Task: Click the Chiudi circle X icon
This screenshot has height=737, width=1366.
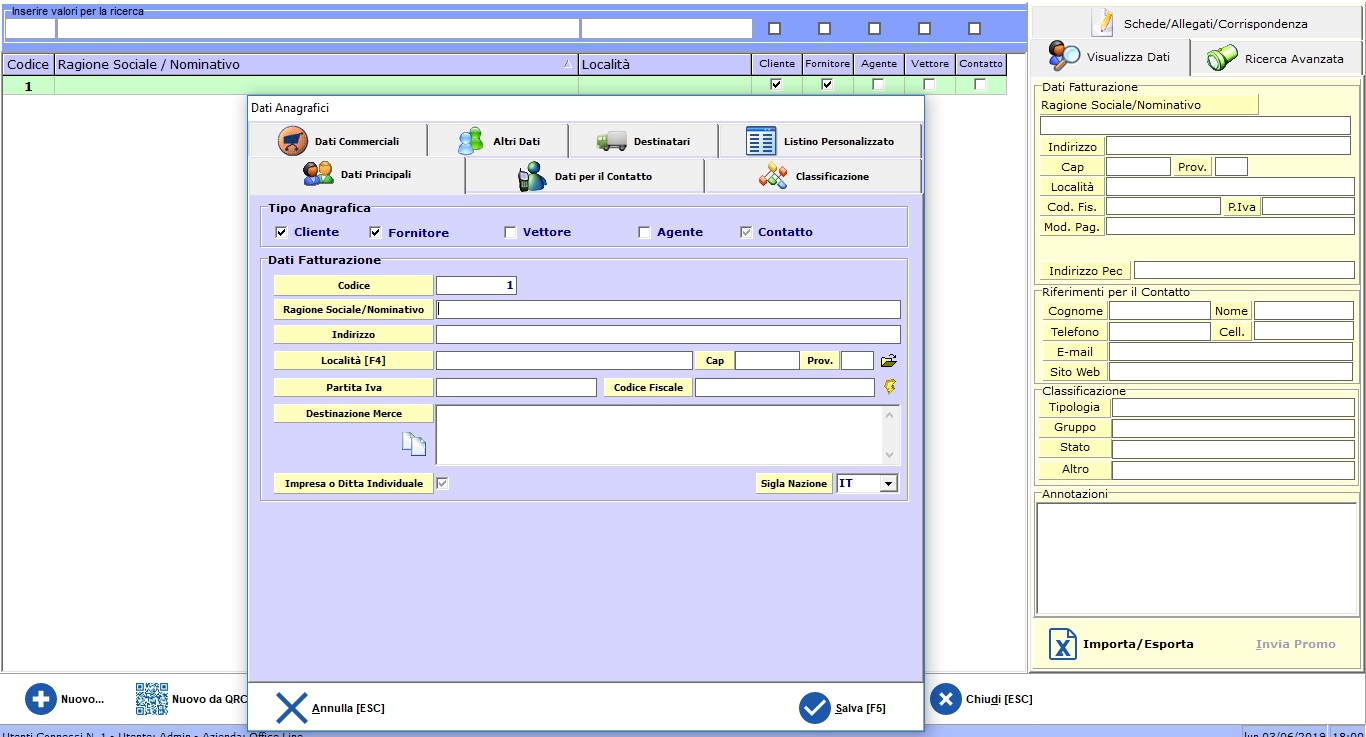Action: 945,699
